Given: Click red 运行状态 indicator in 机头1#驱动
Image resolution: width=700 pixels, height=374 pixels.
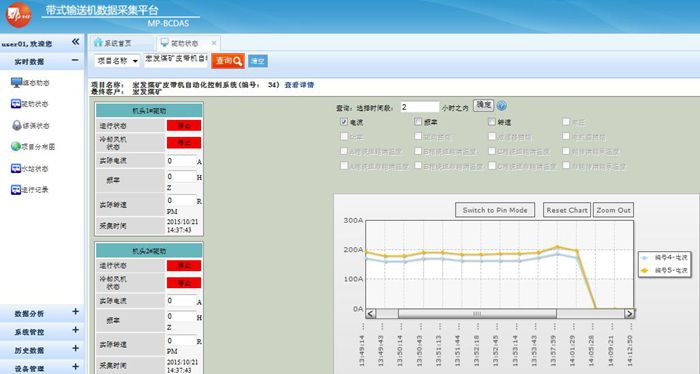Looking at the screenshot, I should click(x=184, y=125).
